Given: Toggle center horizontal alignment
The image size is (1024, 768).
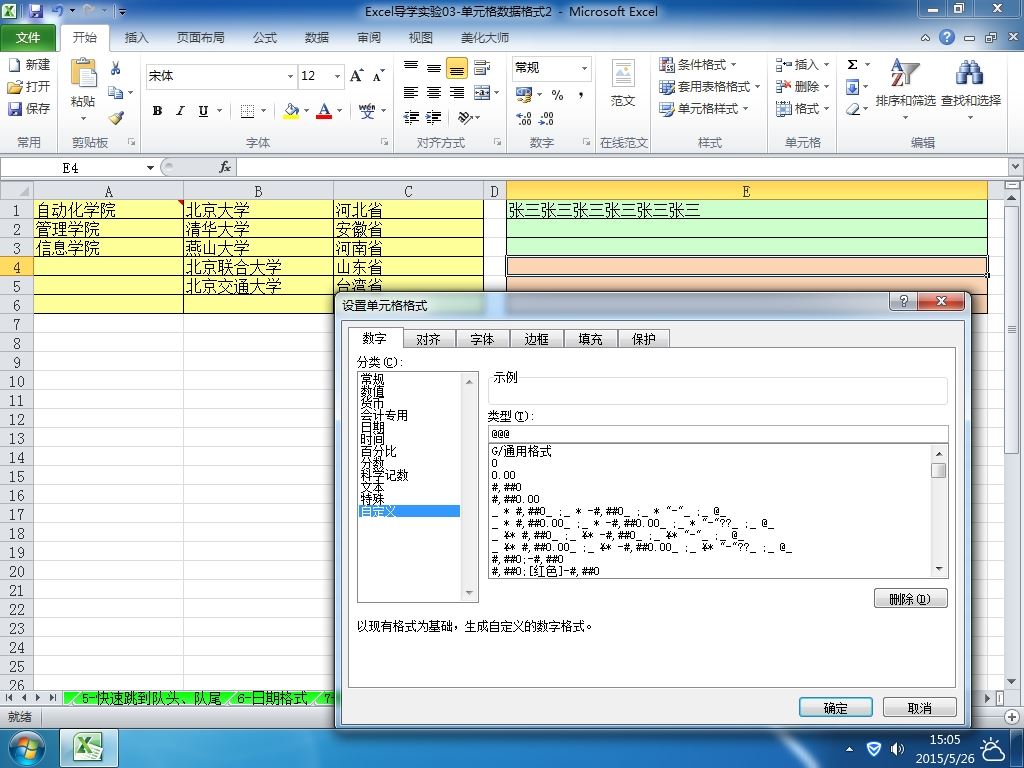Looking at the screenshot, I should [x=434, y=93].
